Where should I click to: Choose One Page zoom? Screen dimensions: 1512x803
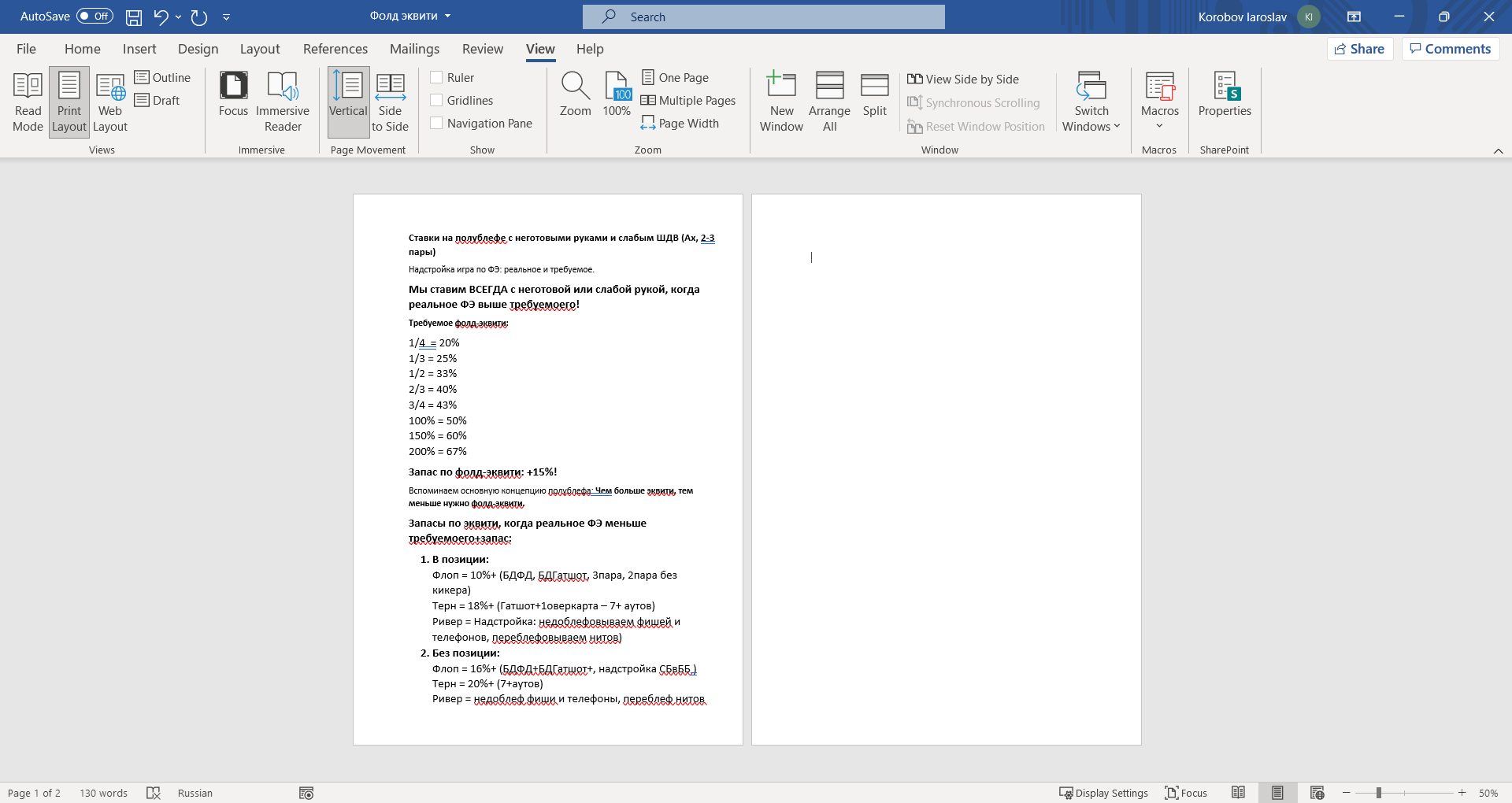click(x=676, y=77)
